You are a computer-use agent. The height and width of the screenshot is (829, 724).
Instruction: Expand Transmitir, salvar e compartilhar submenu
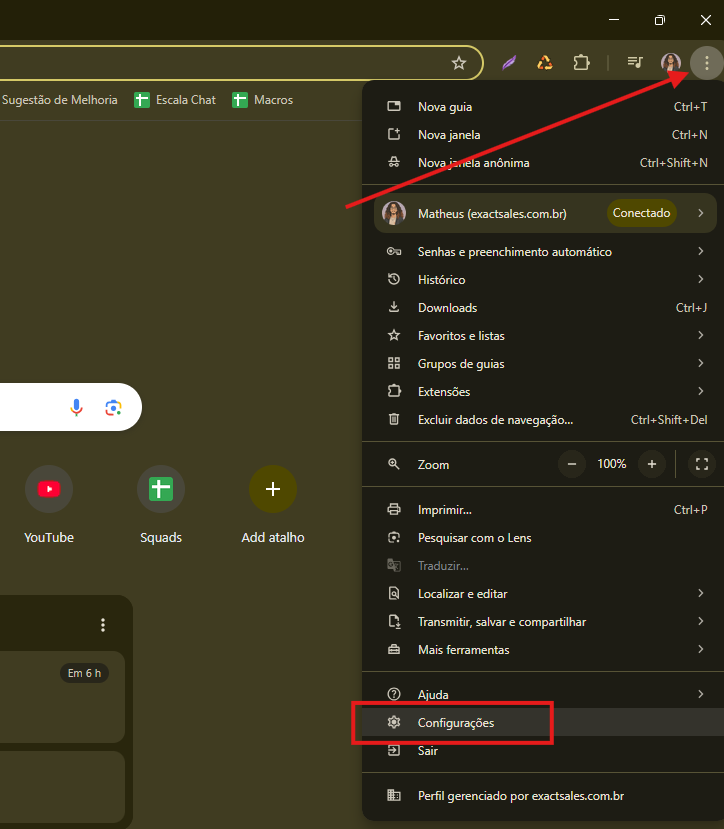(x=543, y=622)
